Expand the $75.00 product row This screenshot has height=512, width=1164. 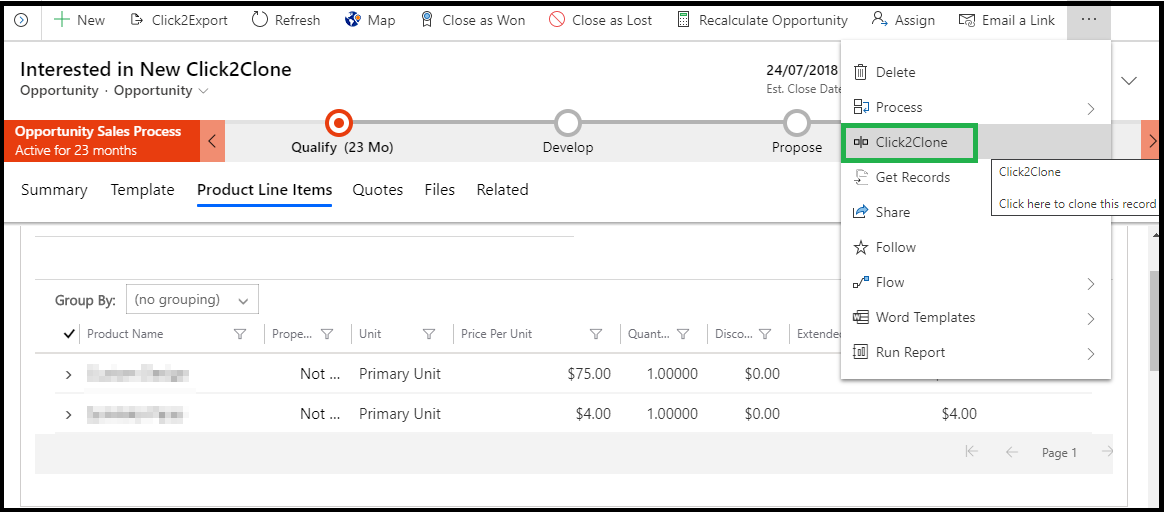tap(68, 375)
